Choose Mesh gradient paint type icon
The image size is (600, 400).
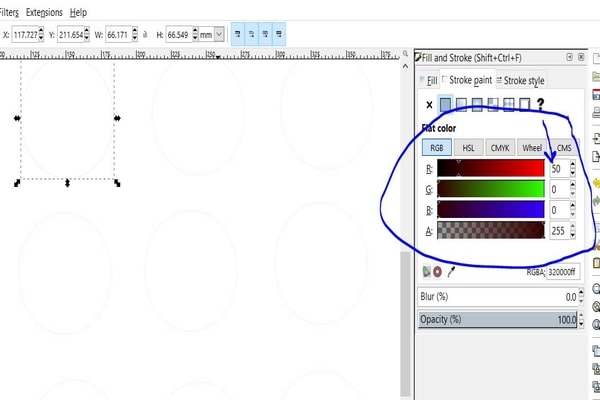point(493,104)
